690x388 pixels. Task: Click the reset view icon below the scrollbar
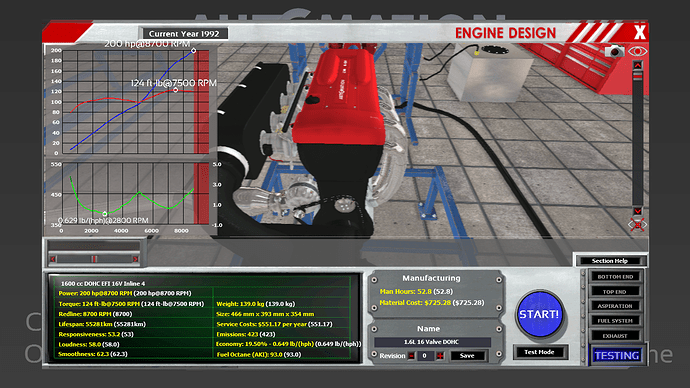[638, 225]
